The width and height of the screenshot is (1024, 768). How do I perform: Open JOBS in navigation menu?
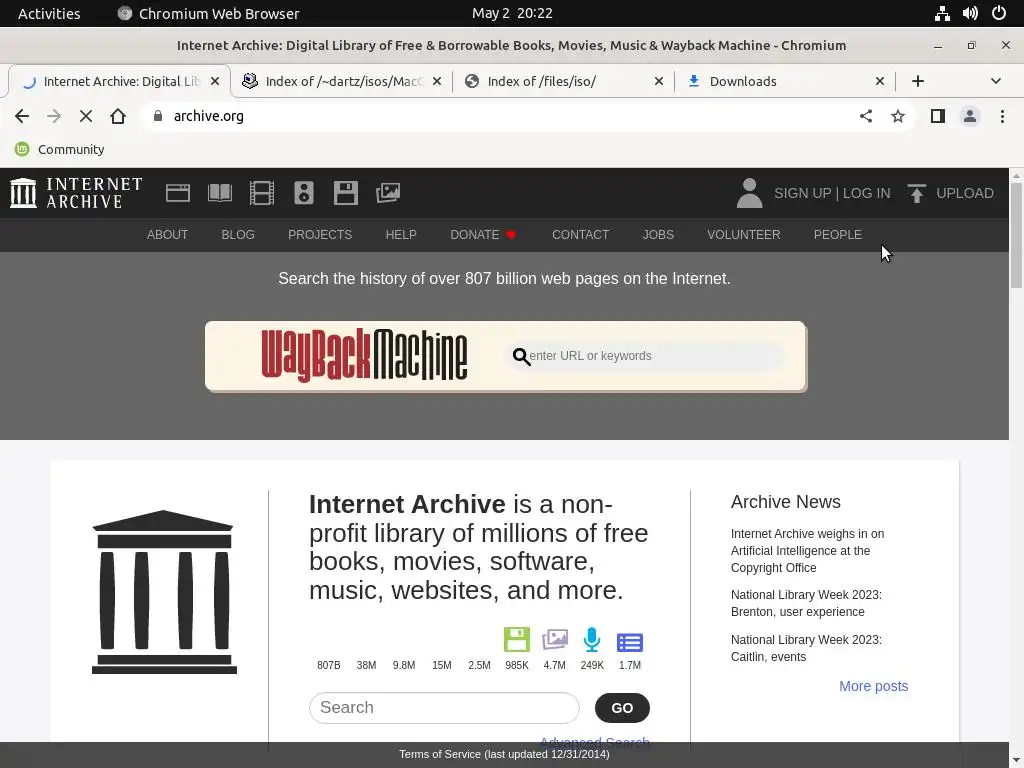click(658, 234)
